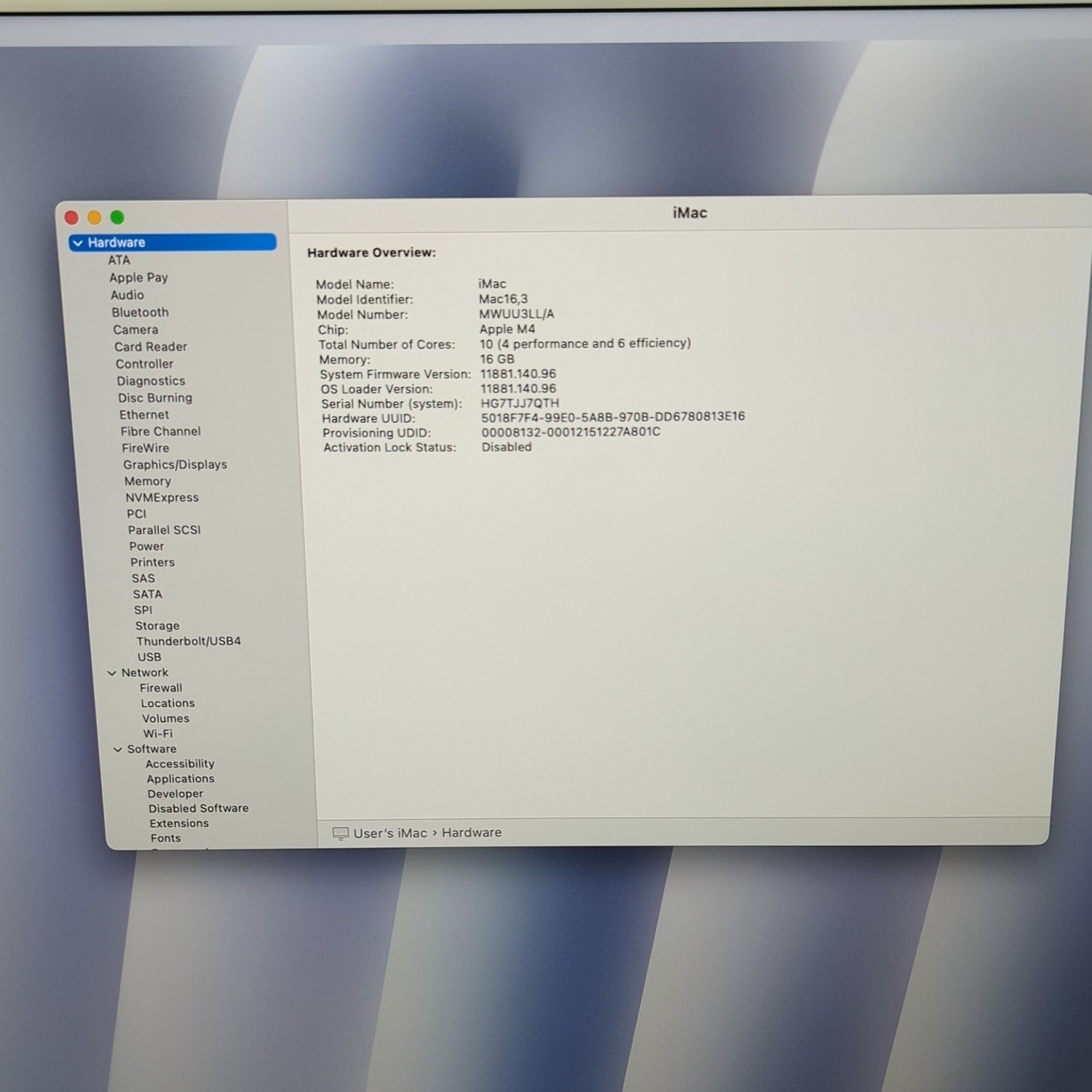Collapse the Software section chevron
Viewport: 1092px width, 1092px height.
click(118, 750)
